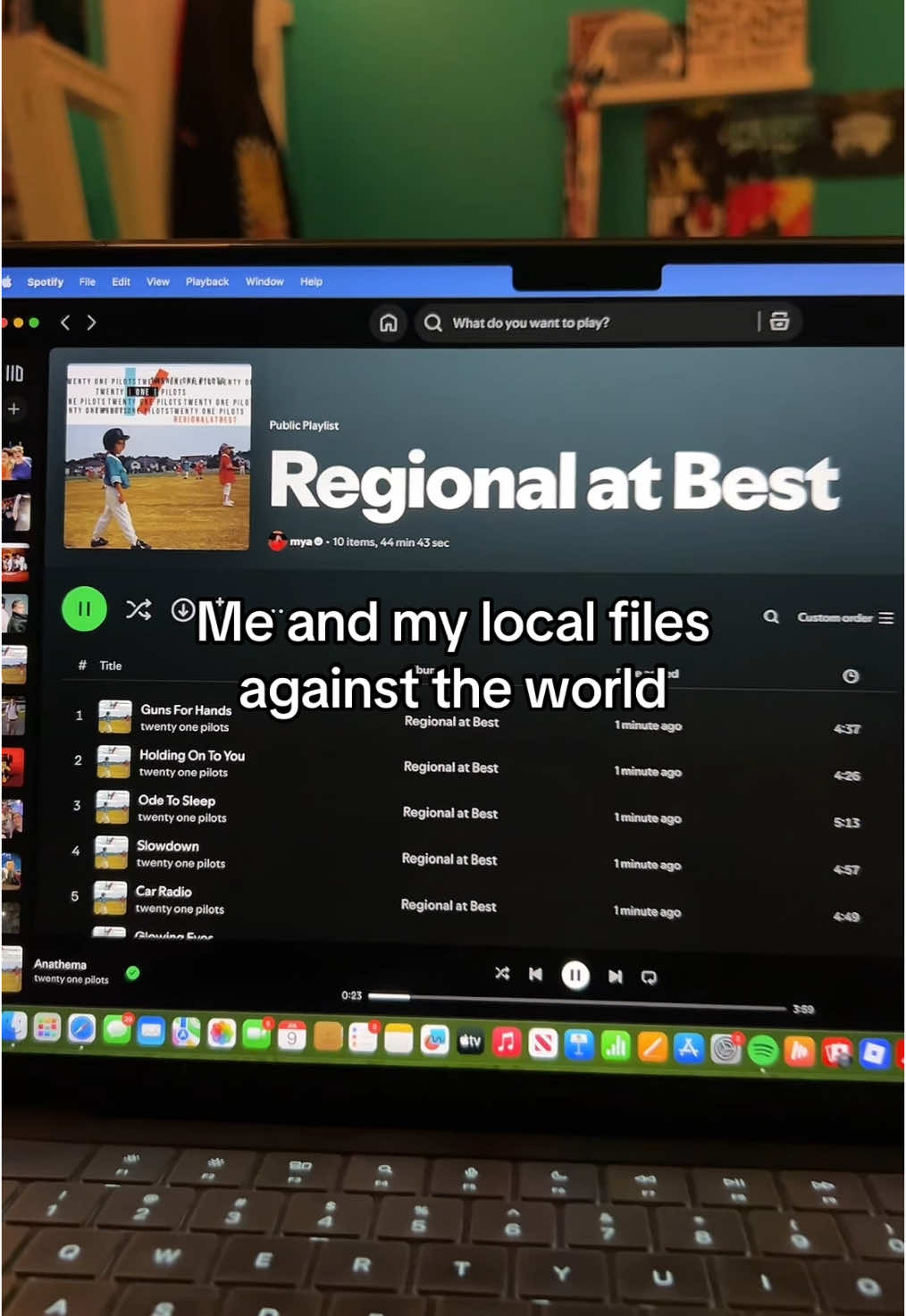Select the Car Radio track
906x1316 pixels.
(x=164, y=891)
